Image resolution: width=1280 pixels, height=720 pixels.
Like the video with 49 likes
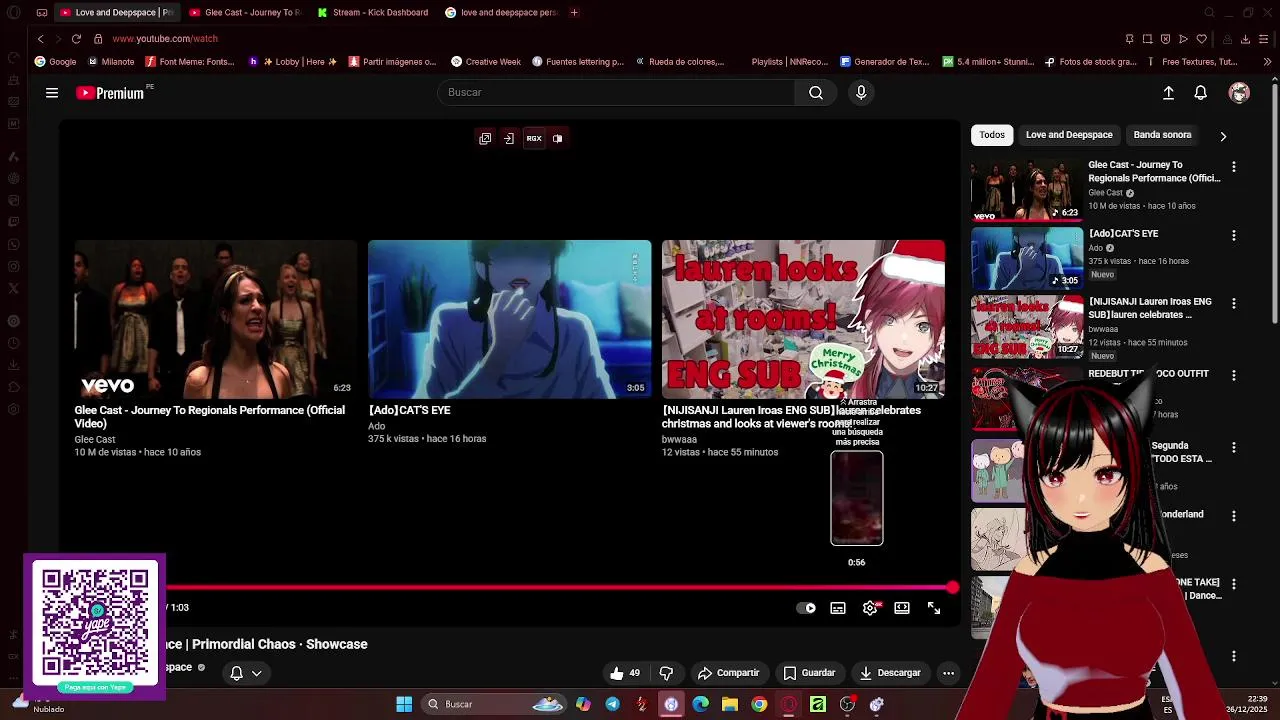[625, 673]
